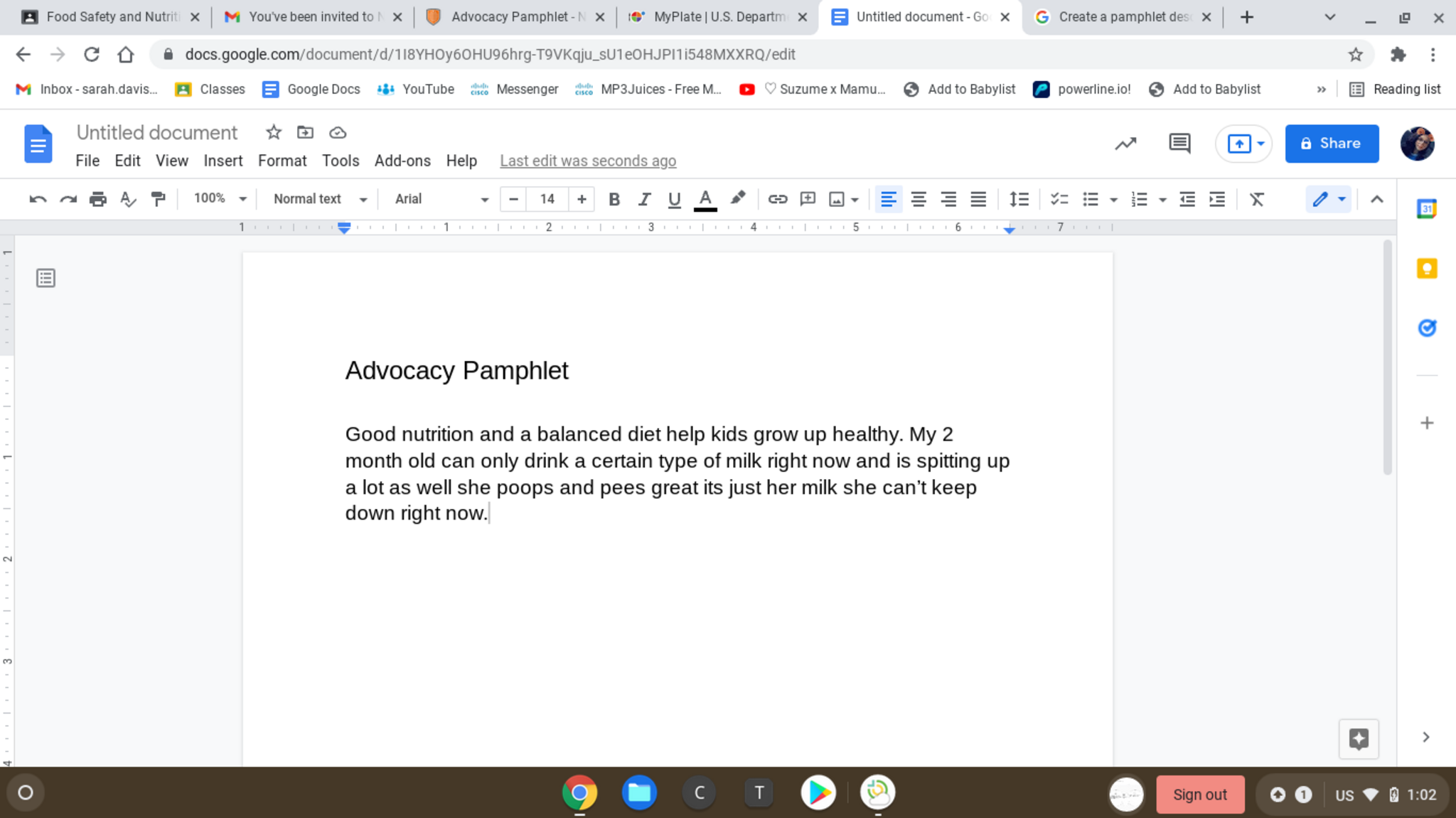
Task: Toggle bold formatting
Action: click(x=614, y=200)
